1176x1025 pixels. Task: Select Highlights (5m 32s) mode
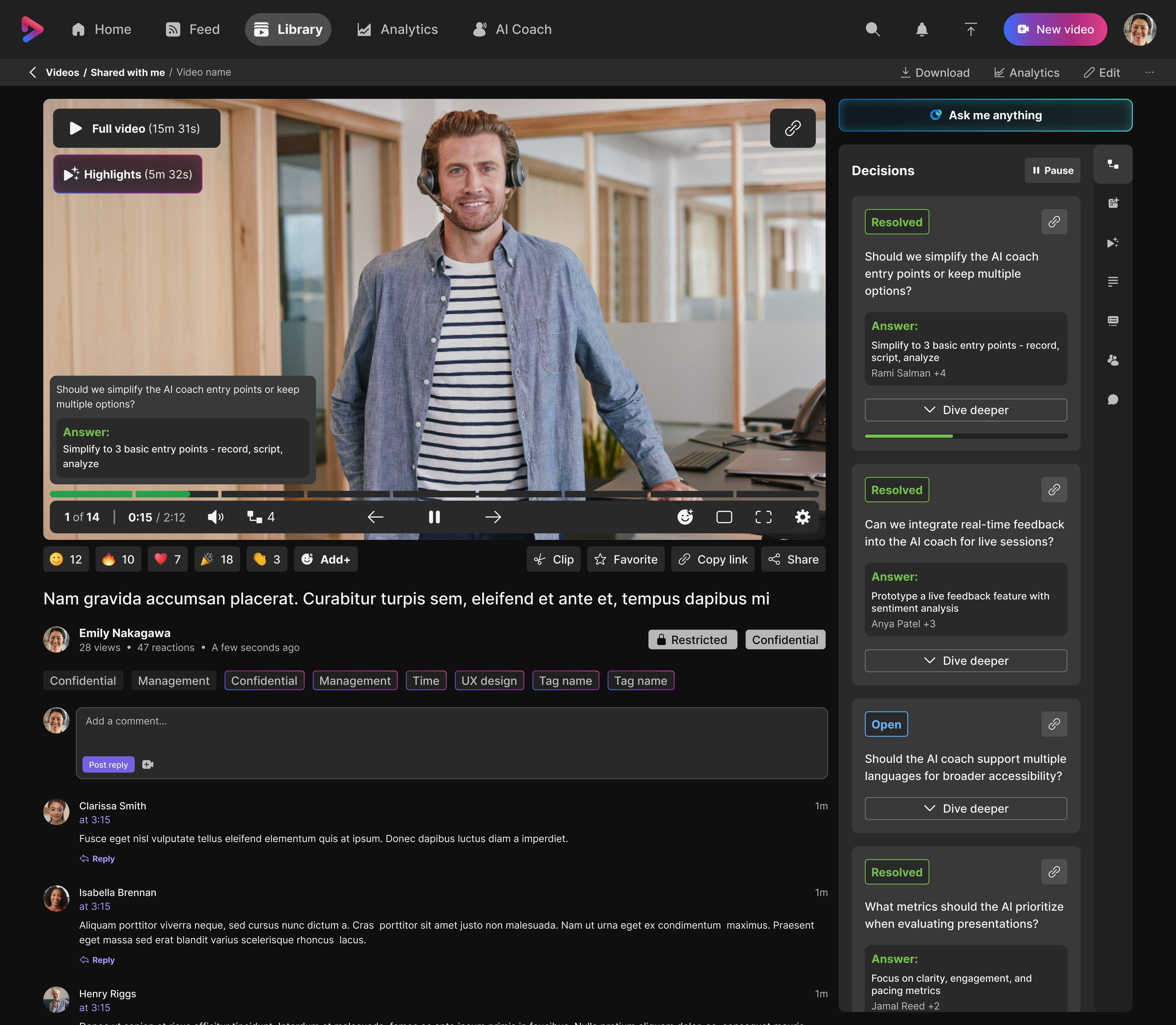click(x=128, y=174)
